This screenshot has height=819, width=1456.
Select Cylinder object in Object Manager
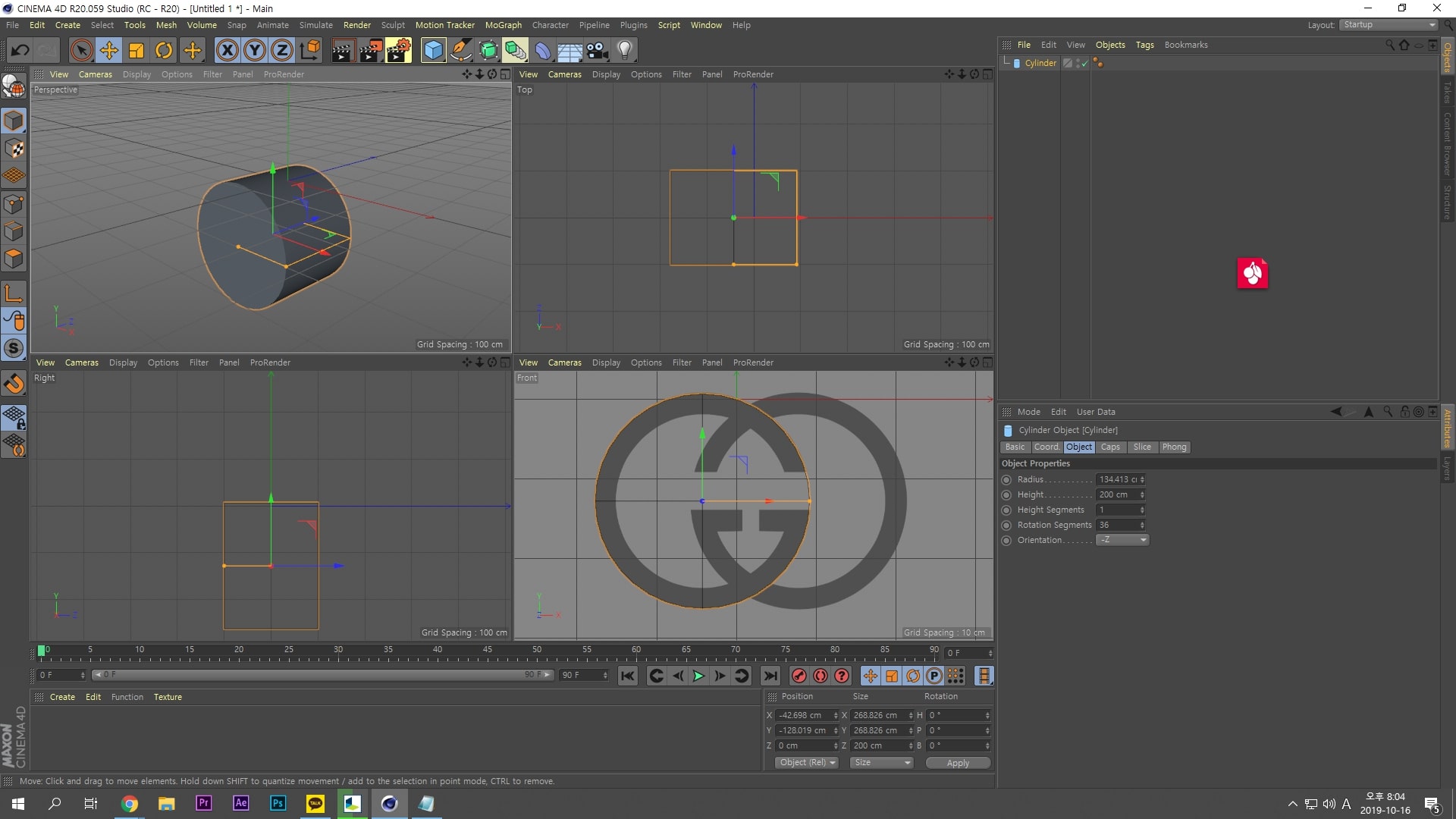point(1040,63)
